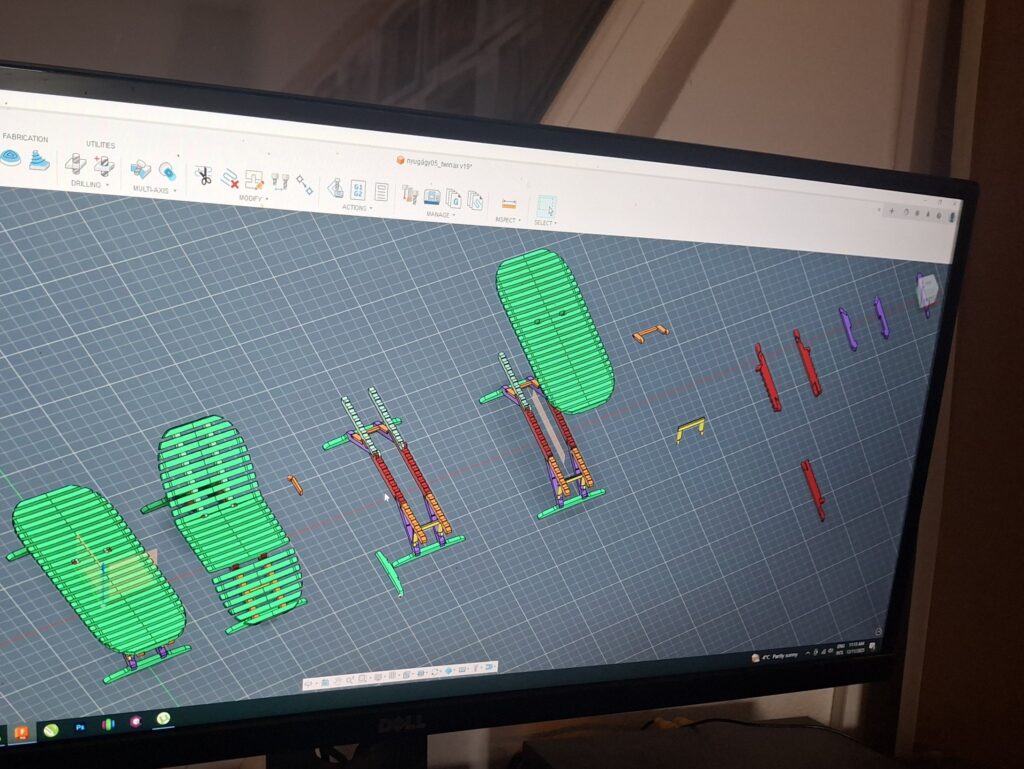Open the MANAGE dropdown menu
The image size is (1024, 769).
pyautogui.click(x=440, y=214)
